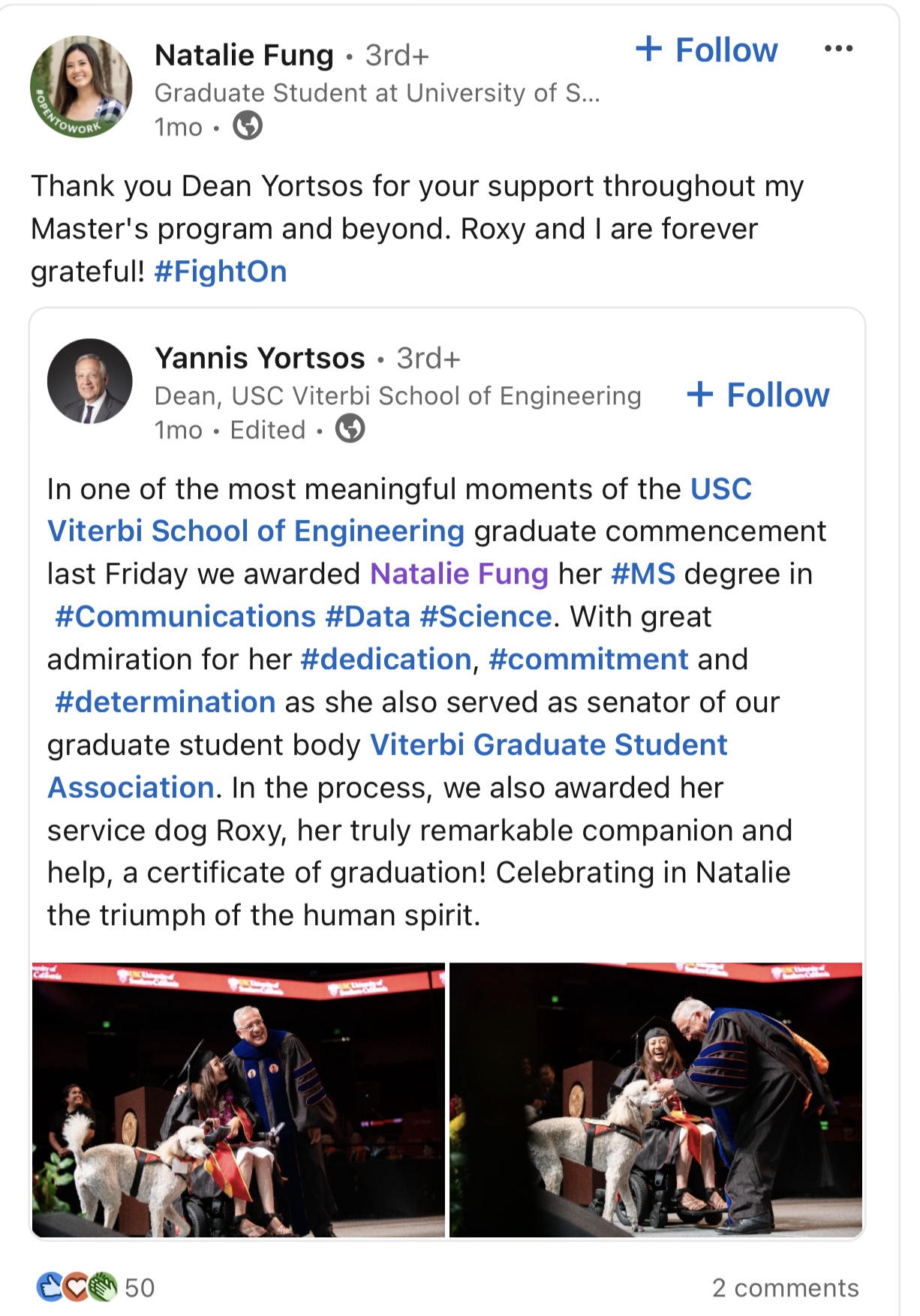Viewport: 920px width, 1316px height.
Task: Click the globe icon in the Yannis Yortsos post
Action: pyautogui.click(x=350, y=428)
